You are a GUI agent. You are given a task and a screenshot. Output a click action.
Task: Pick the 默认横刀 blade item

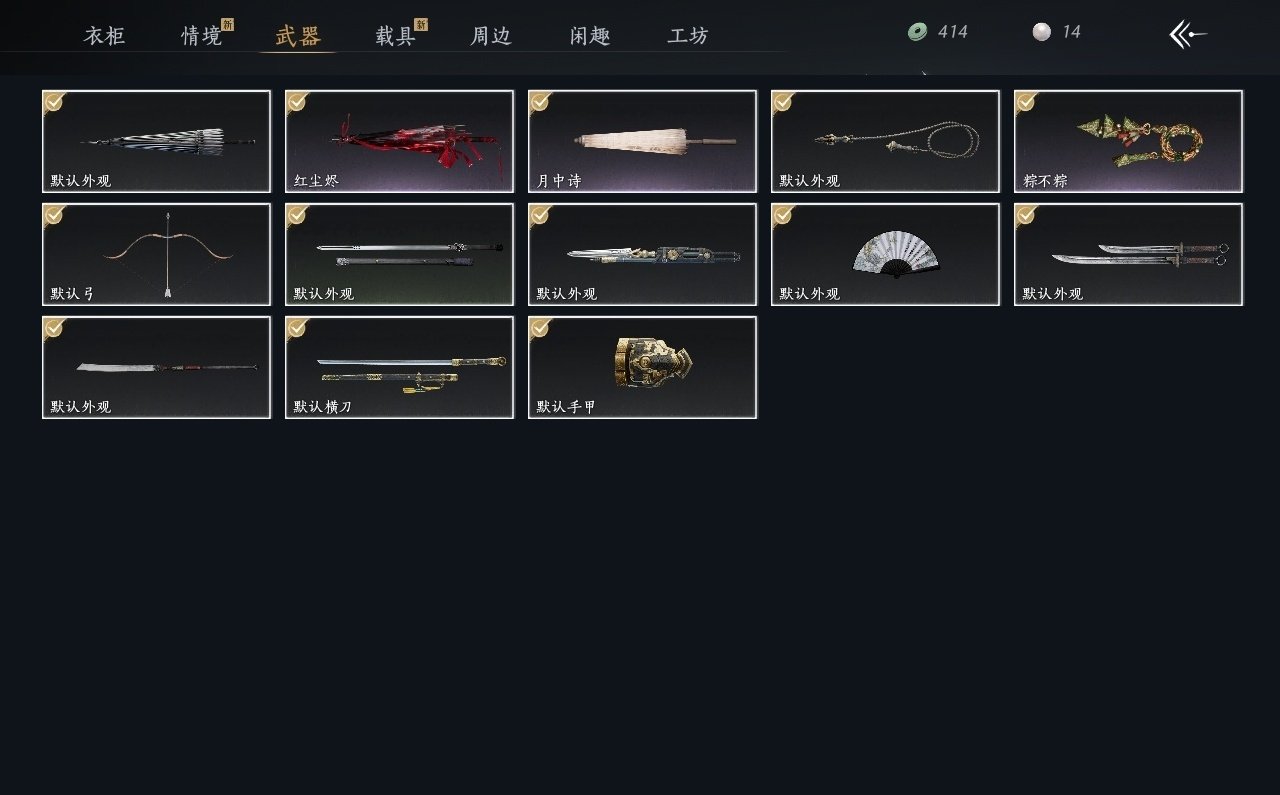coord(399,367)
